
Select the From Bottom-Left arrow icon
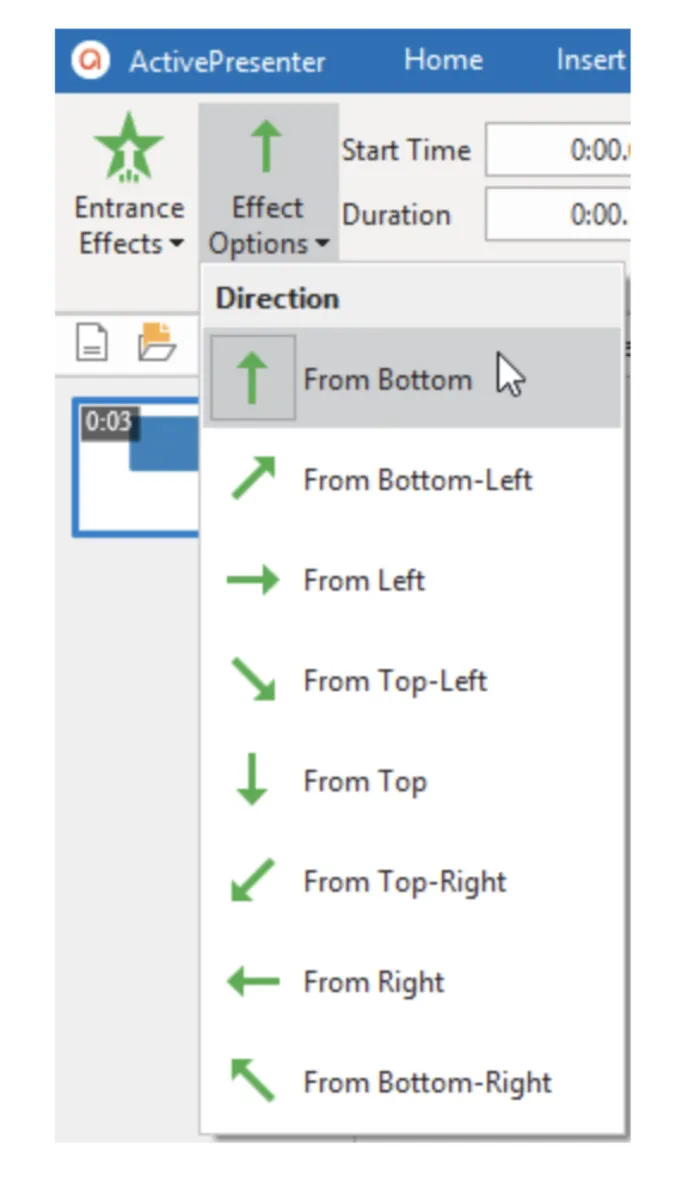(252, 480)
